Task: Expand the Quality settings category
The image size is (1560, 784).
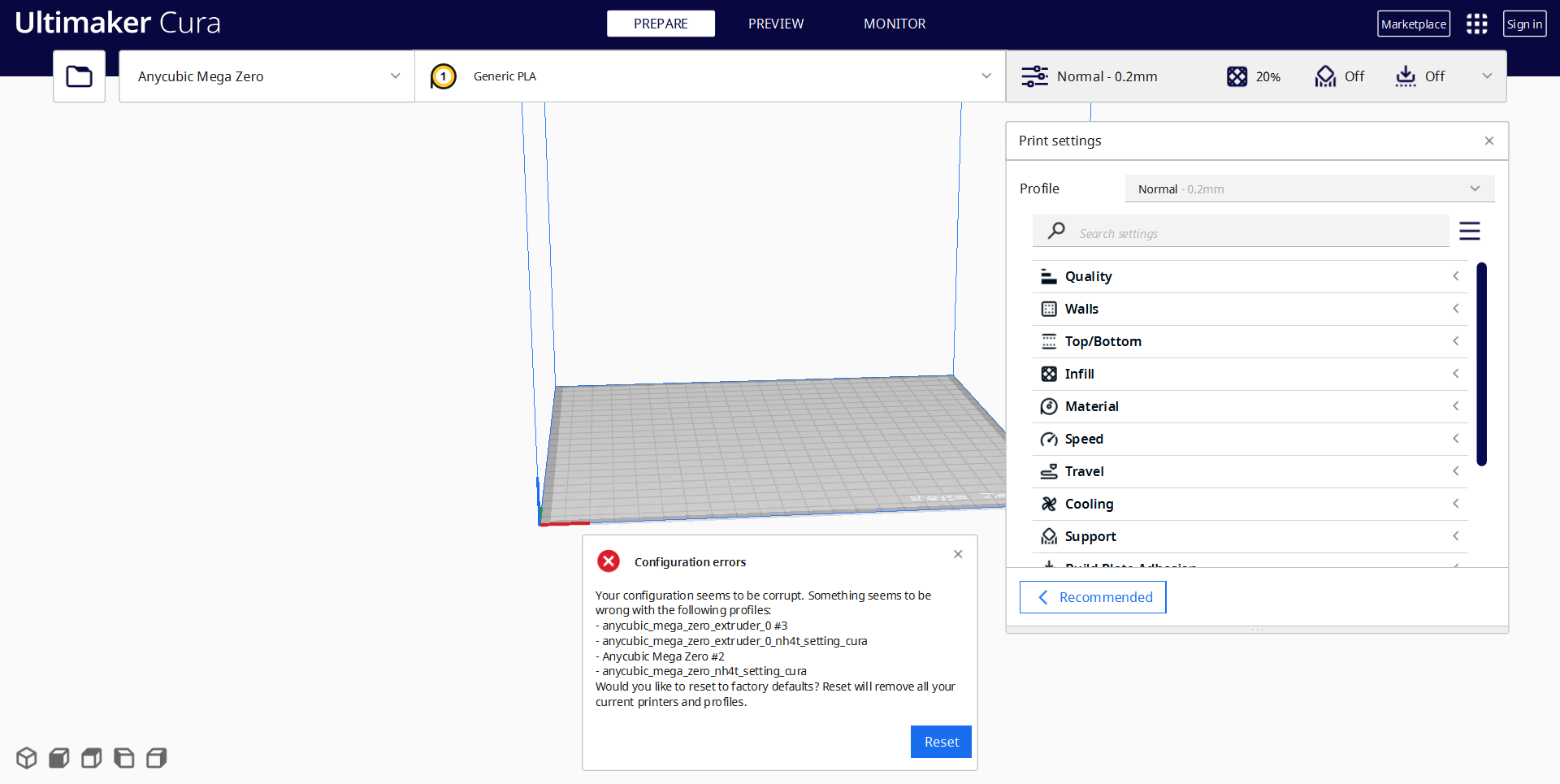Action: click(1250, 276)
